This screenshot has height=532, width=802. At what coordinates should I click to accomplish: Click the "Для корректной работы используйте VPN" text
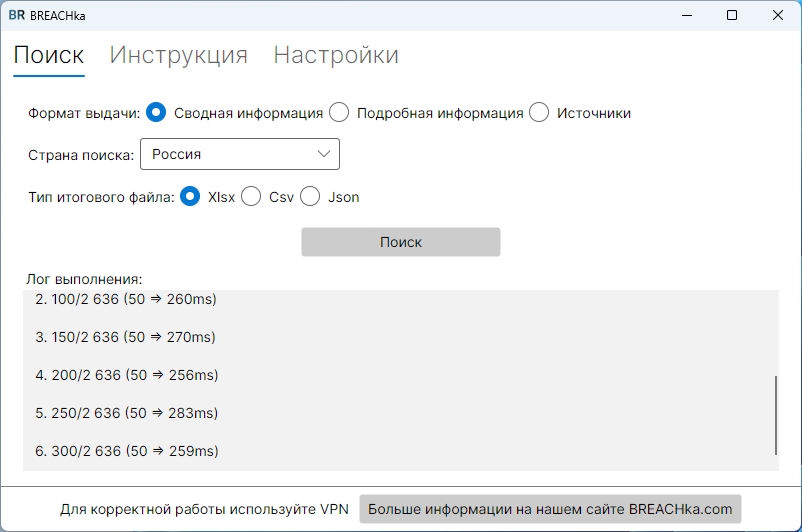click(204, 509)
